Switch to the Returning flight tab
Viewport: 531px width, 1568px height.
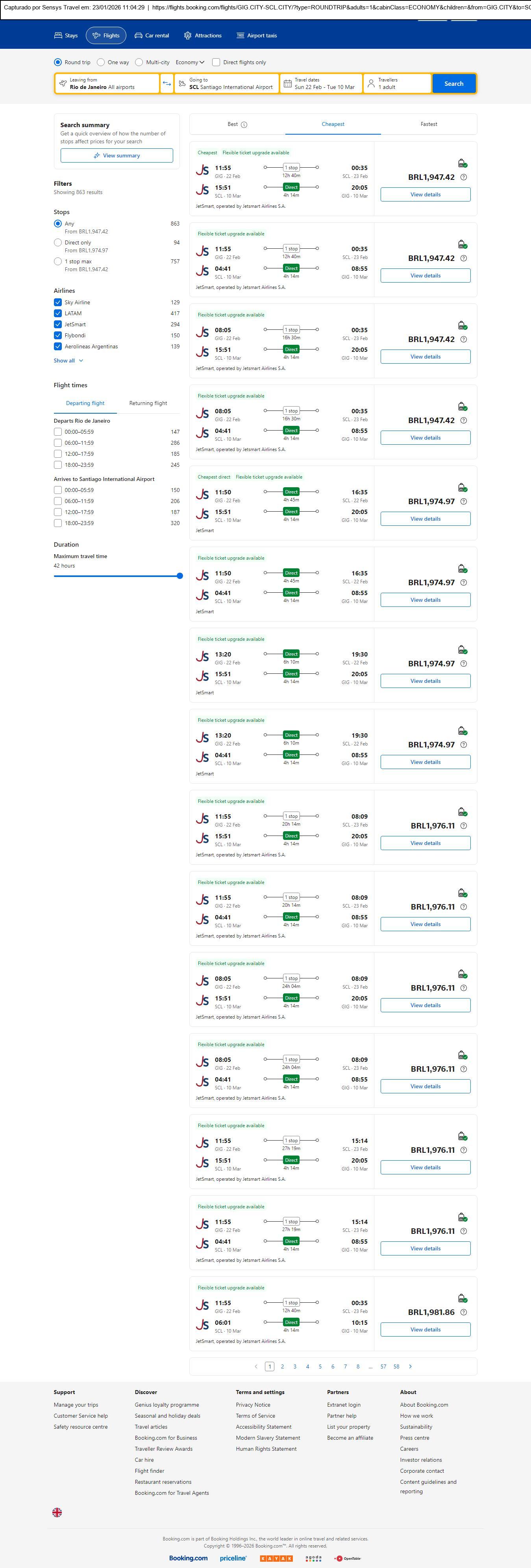click(x=148, y=403)
